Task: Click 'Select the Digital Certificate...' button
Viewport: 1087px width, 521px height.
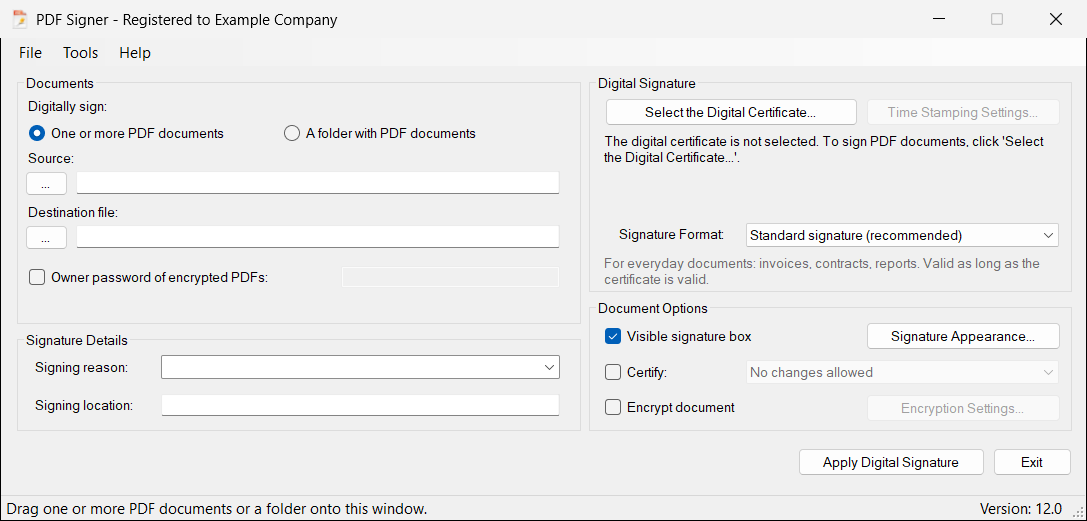Action: point(731,112)
